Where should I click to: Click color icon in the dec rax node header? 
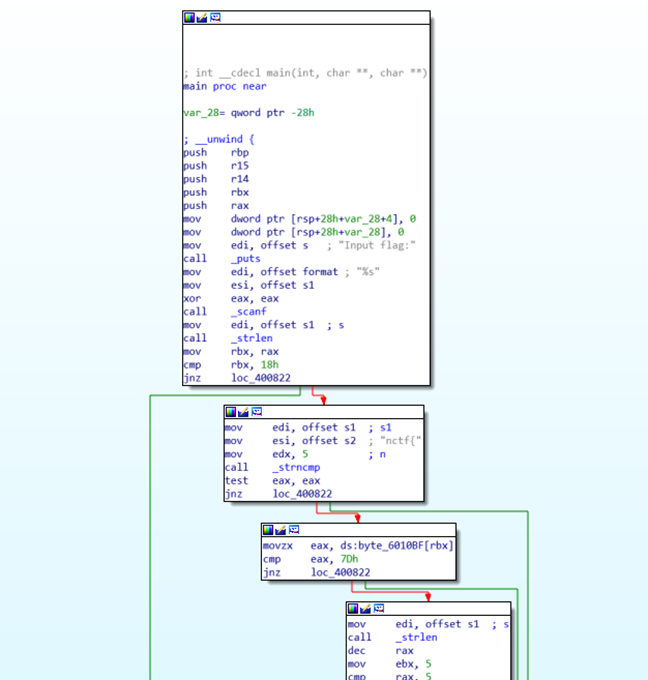[353, 608]
